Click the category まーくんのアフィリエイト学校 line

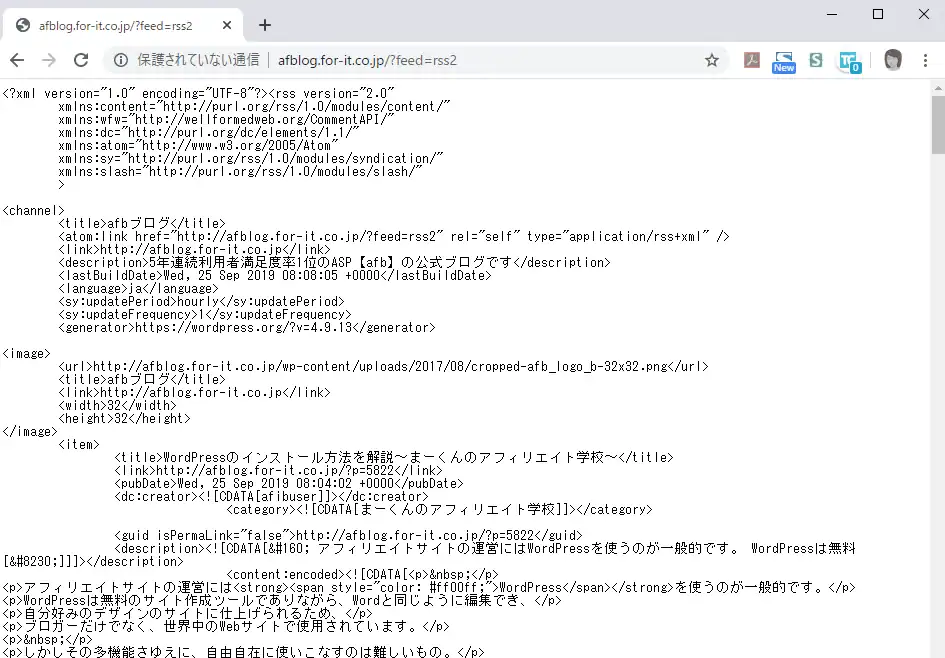(439, 510)
